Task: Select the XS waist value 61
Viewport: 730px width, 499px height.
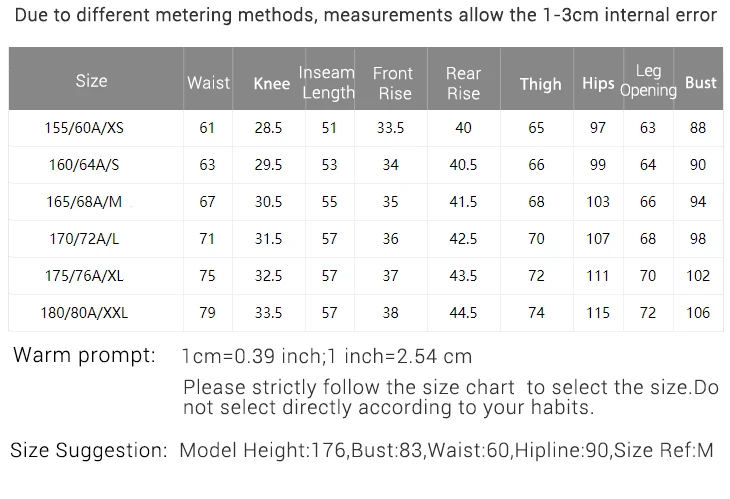Action: coord(207,128)
